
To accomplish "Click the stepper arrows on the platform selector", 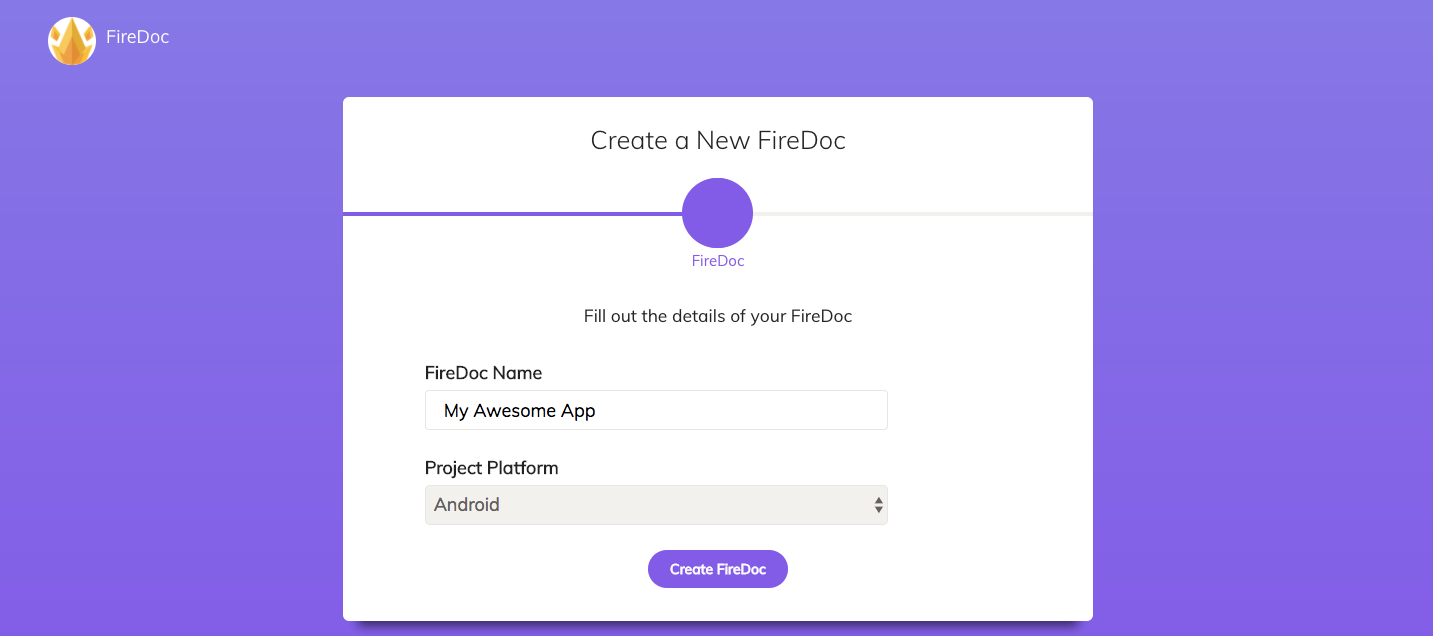I will (878, 504).
